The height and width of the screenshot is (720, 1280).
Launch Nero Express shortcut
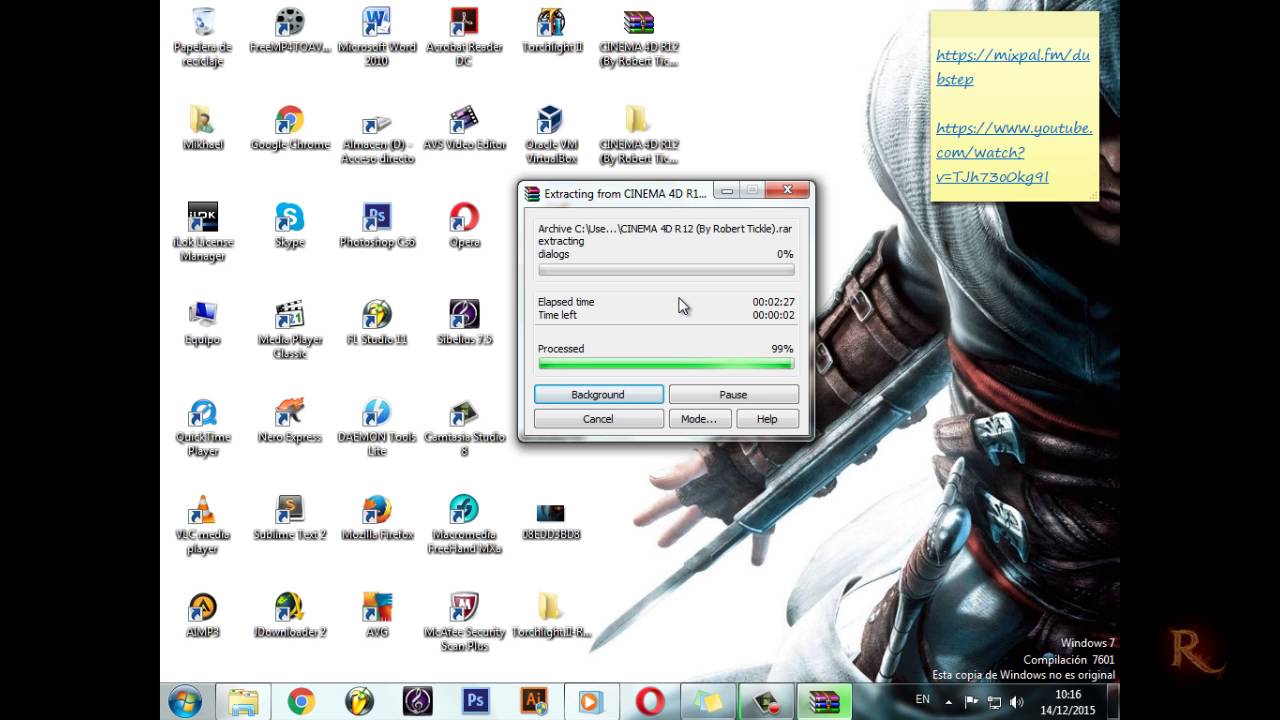(x=290, y=421)
